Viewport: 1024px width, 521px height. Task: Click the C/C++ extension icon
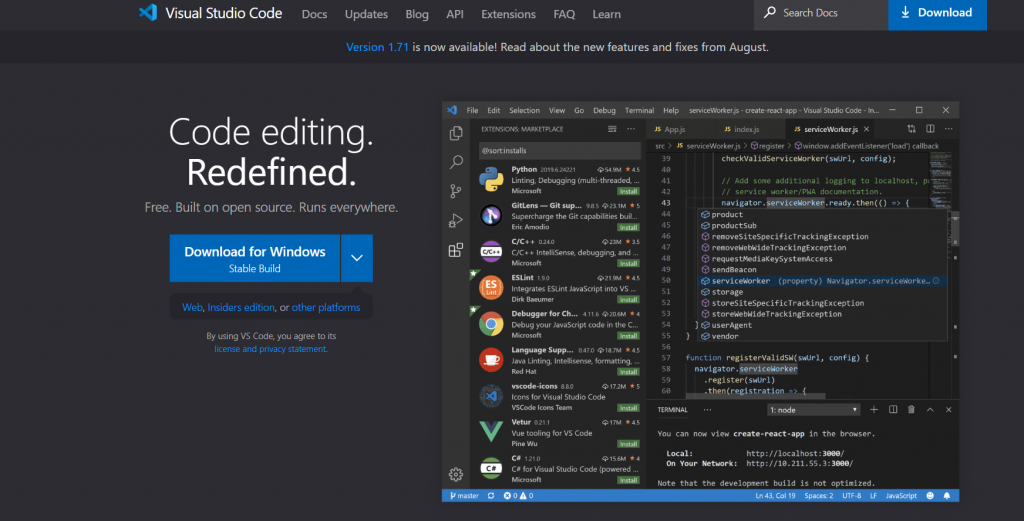tap(491, 251)
